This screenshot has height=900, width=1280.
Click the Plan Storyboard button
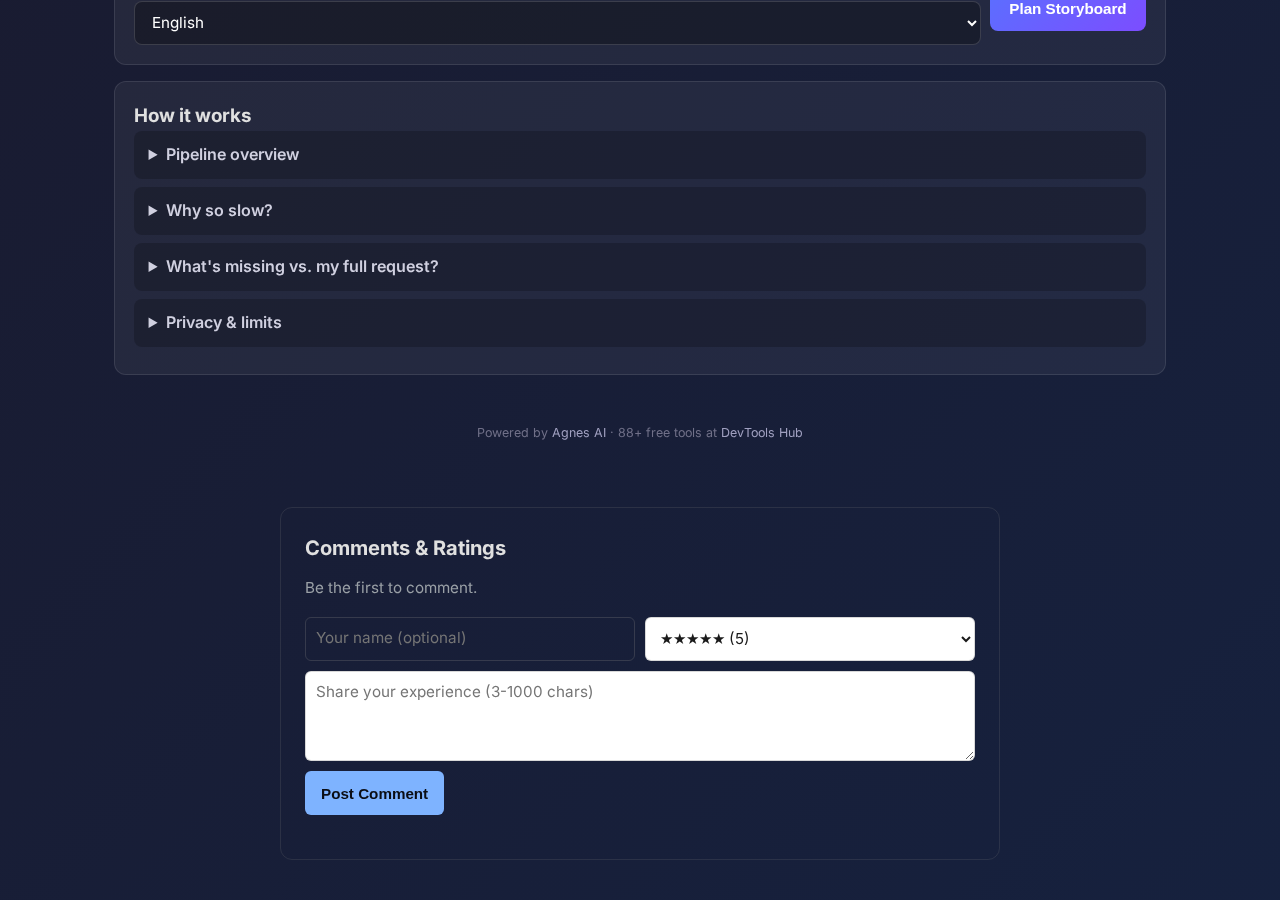[x=1068, y=12]
